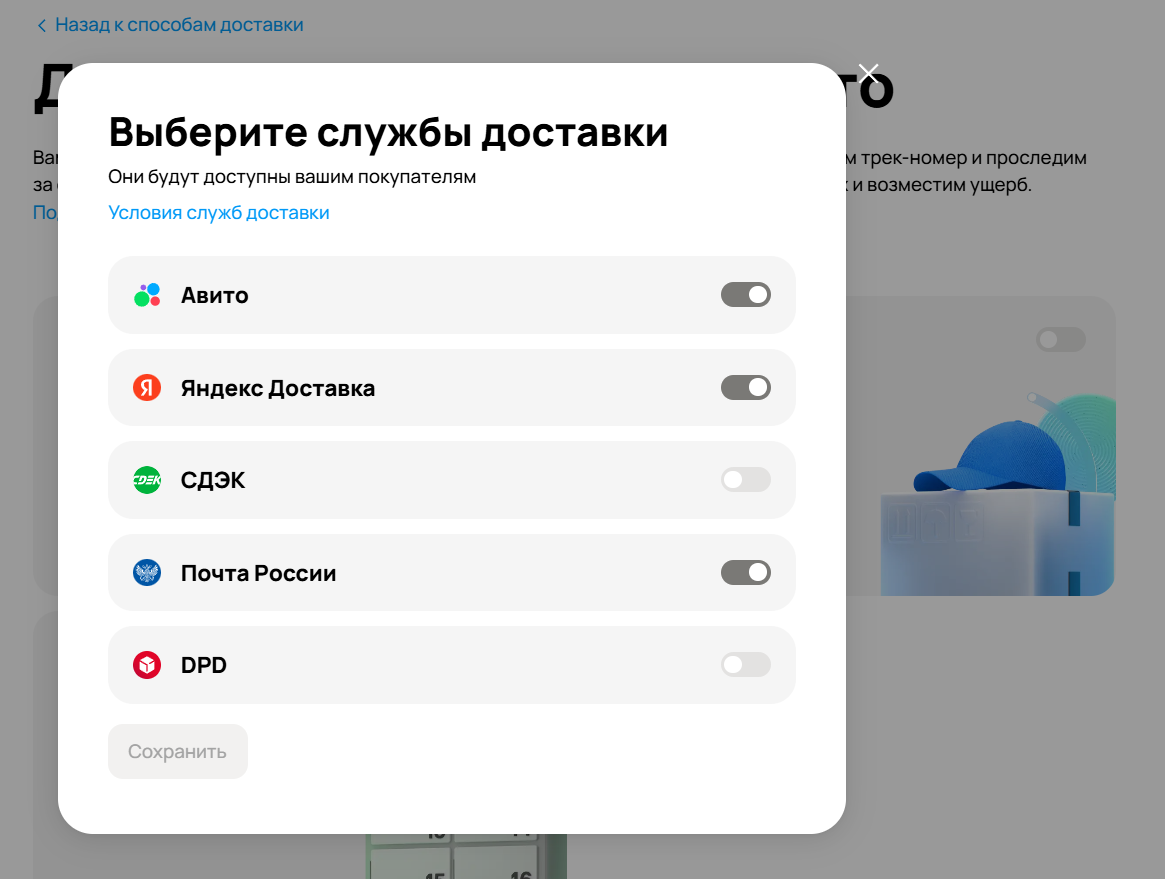
Task: Disable the Авито delivery toggle
Action: 746,295
